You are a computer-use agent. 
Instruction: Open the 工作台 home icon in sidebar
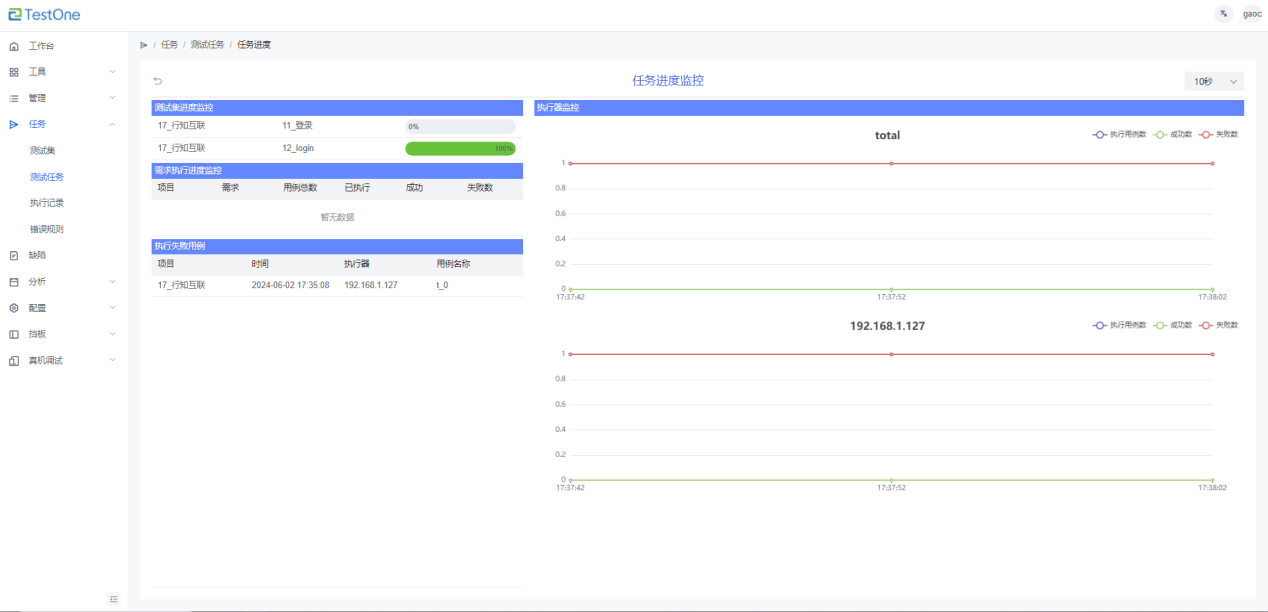pos(14,46)
